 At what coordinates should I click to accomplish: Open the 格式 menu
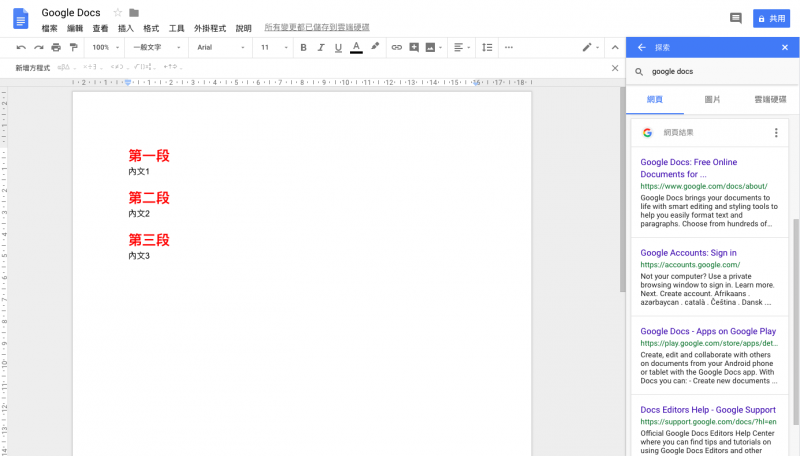point(151,29)
